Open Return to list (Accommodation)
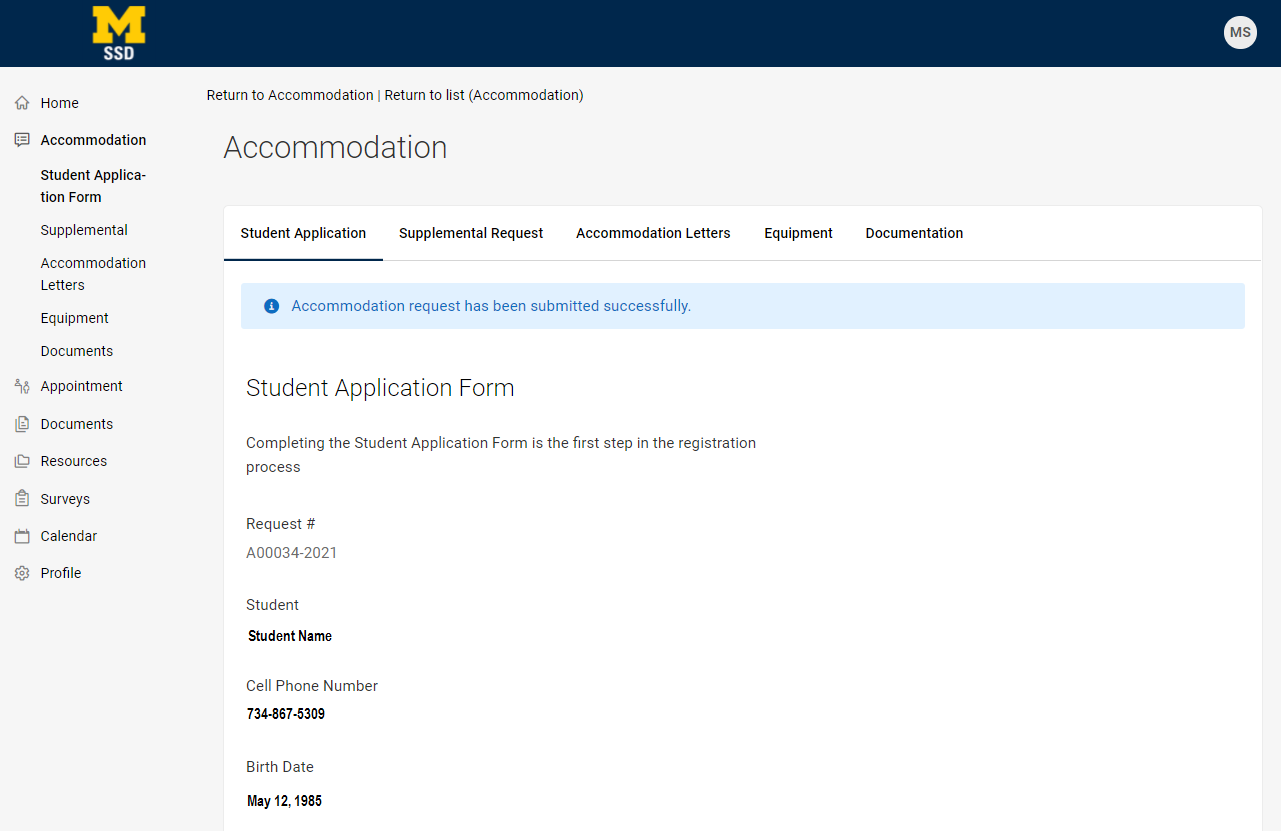The height and width of the screenshot is (831, 1281). pyautogui.click(x=484, y=95)
